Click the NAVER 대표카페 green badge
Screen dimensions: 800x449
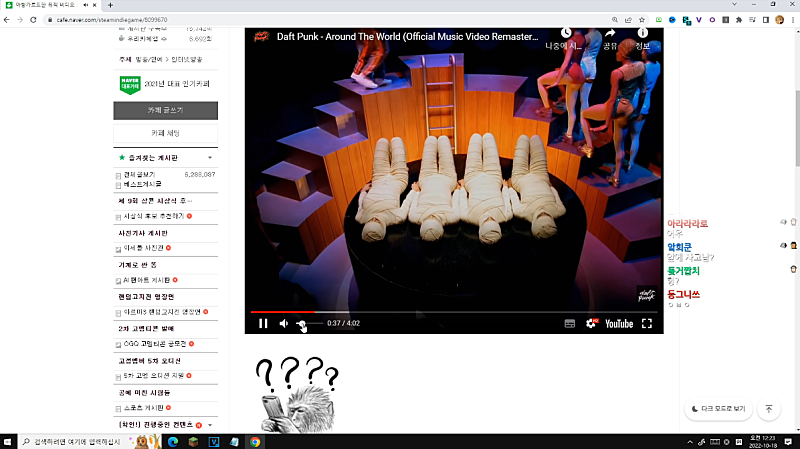130,85
